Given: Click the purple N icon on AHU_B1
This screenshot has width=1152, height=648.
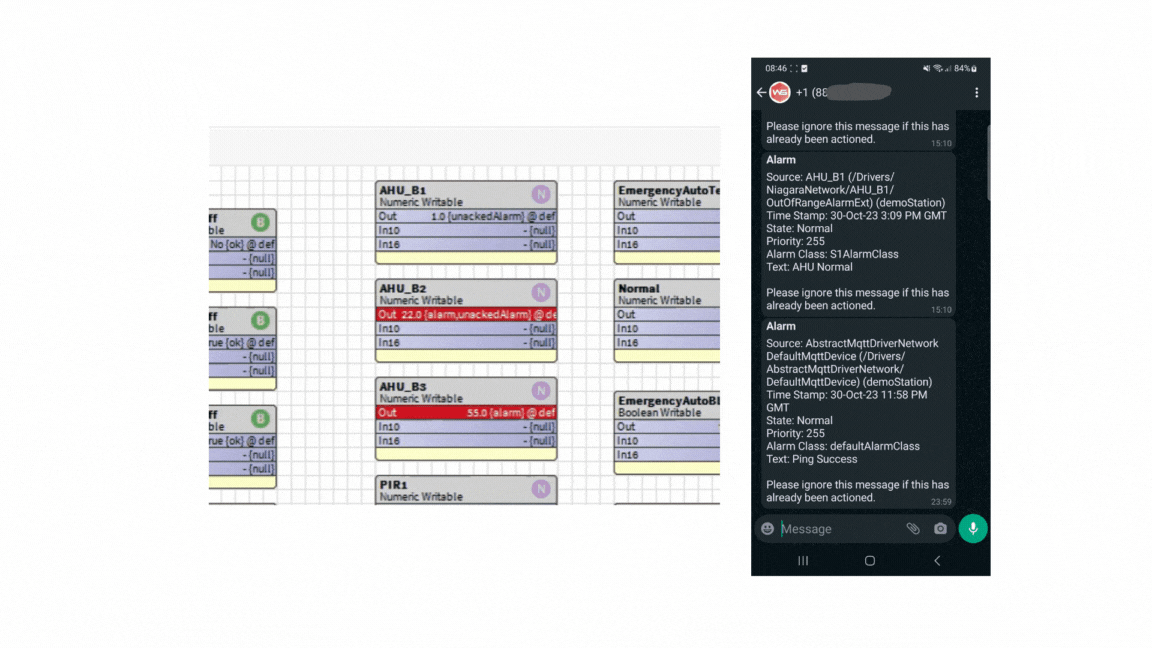Looking at the screenshot, I should click(x=541, y=194).
